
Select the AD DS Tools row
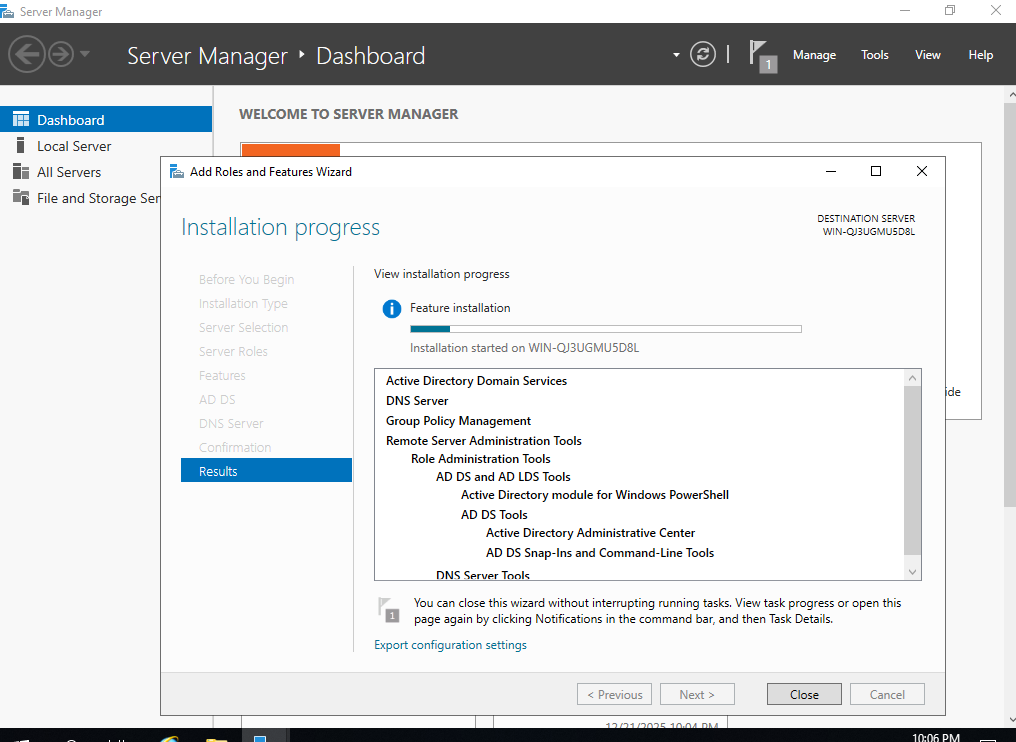pyautogui.click(x=494, y=515)
